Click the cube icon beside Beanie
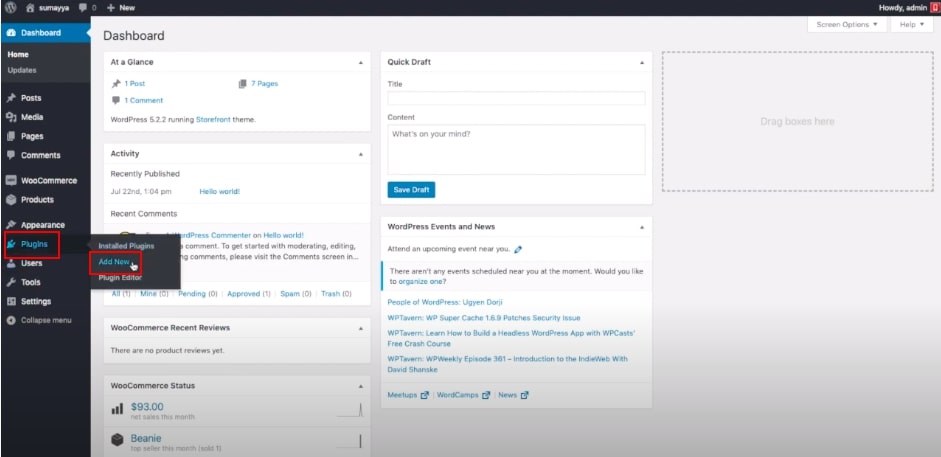 117,440
